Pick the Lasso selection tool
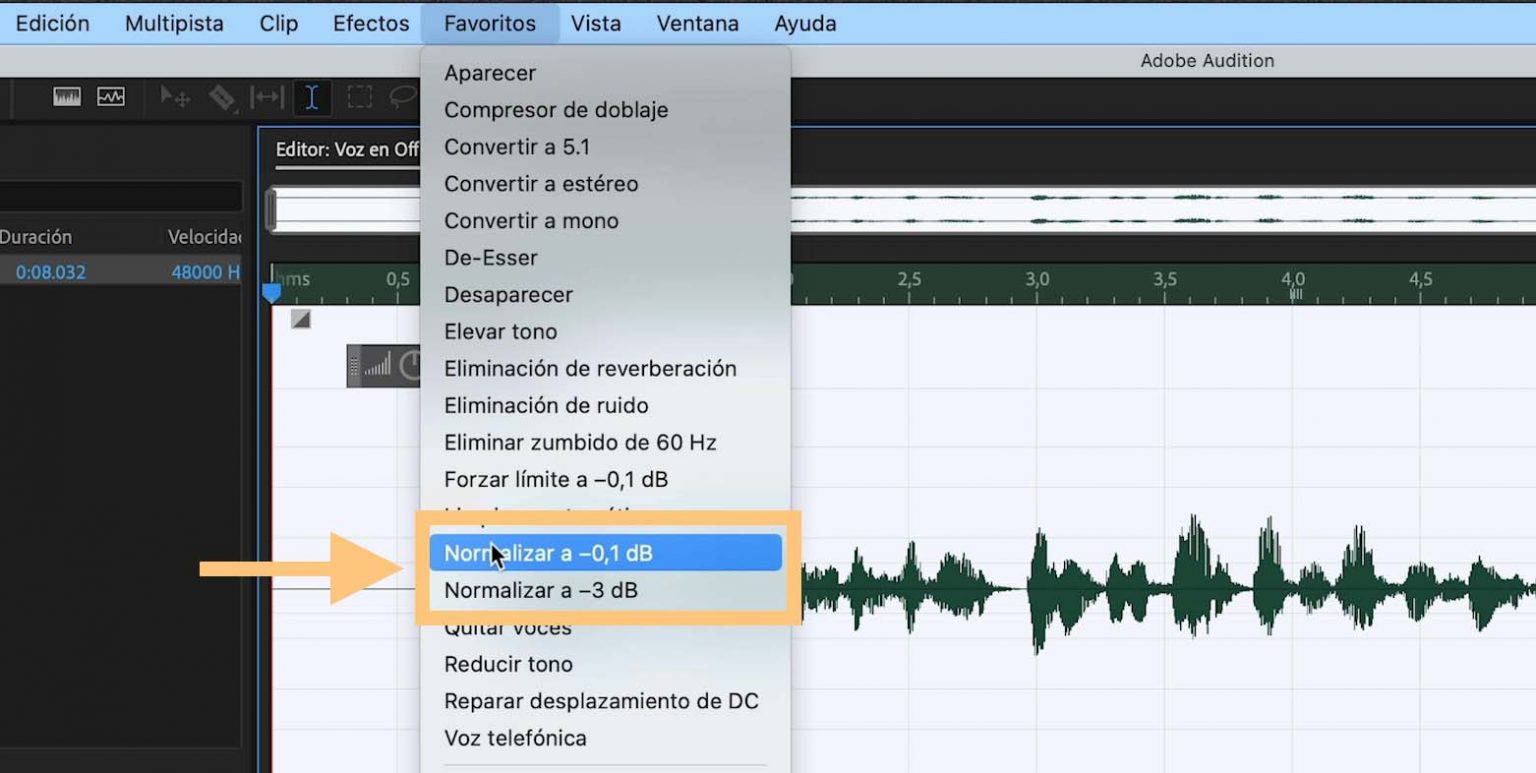This screenshot has height=773, width=1536. tap(405, 97)
